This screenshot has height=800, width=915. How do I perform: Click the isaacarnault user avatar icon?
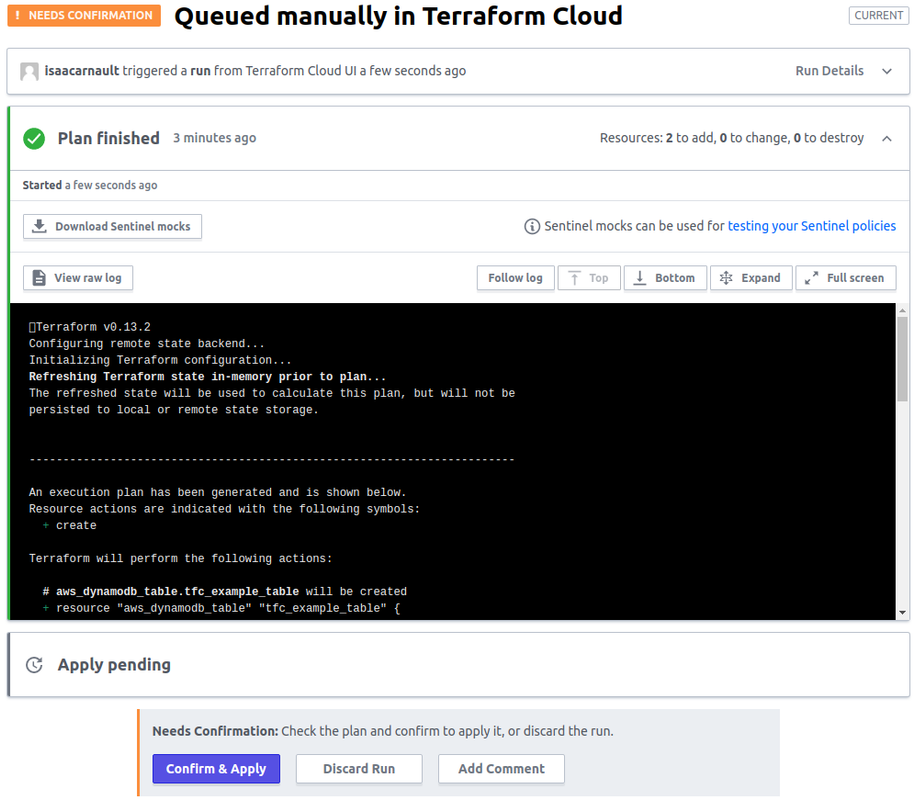29,71
